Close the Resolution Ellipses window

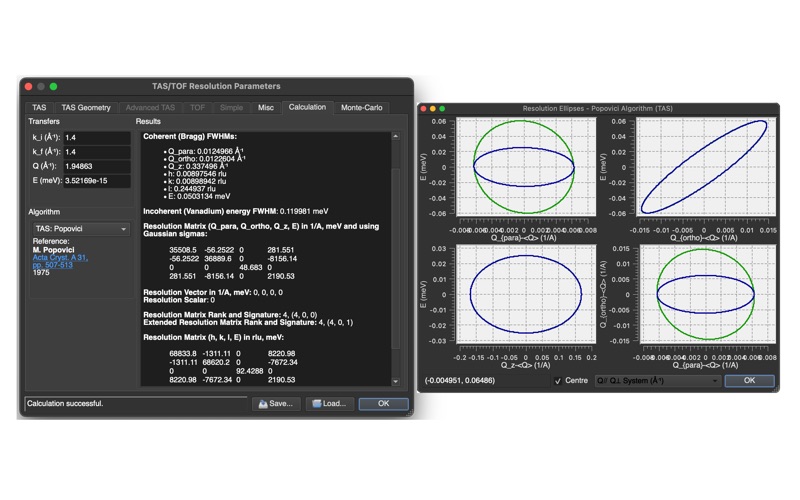click(423, 109)
